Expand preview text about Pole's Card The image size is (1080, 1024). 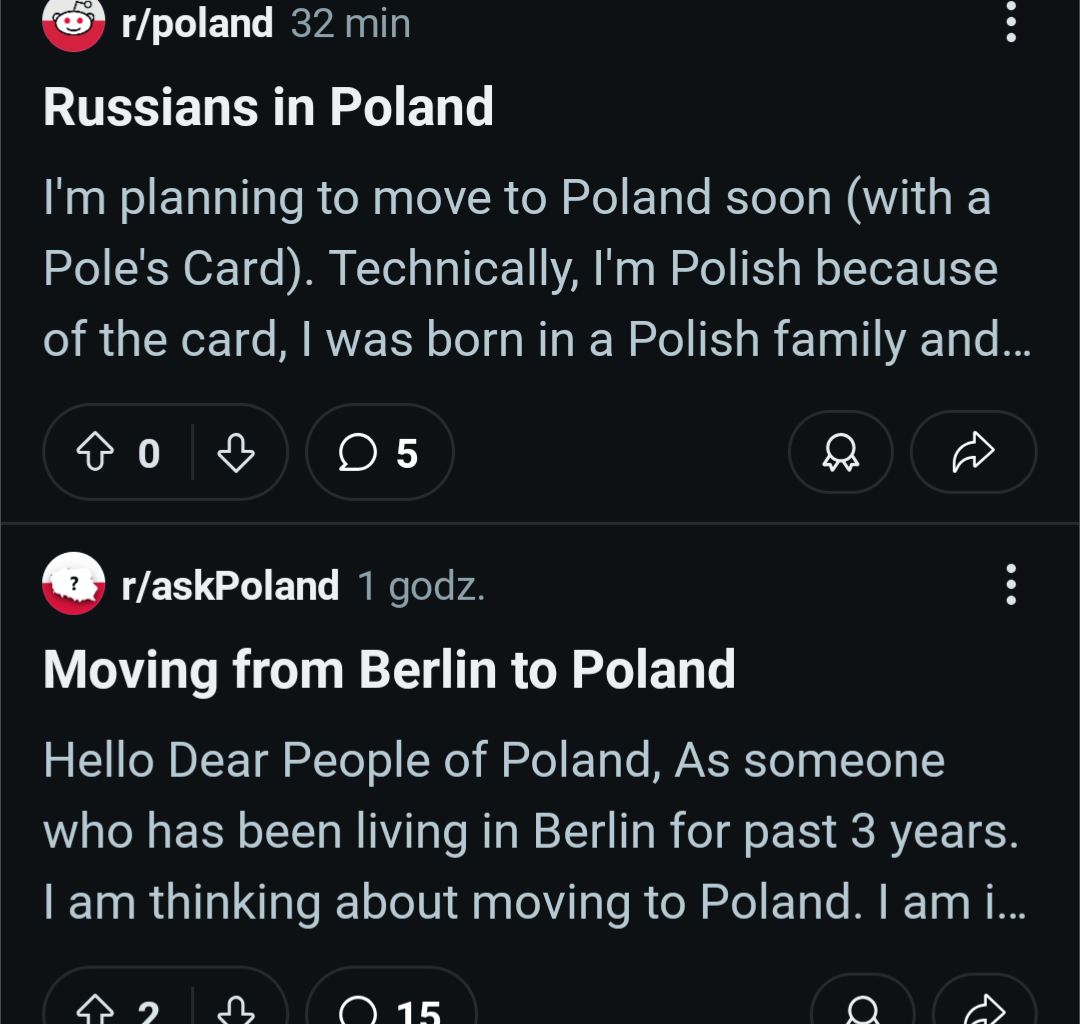537,269
